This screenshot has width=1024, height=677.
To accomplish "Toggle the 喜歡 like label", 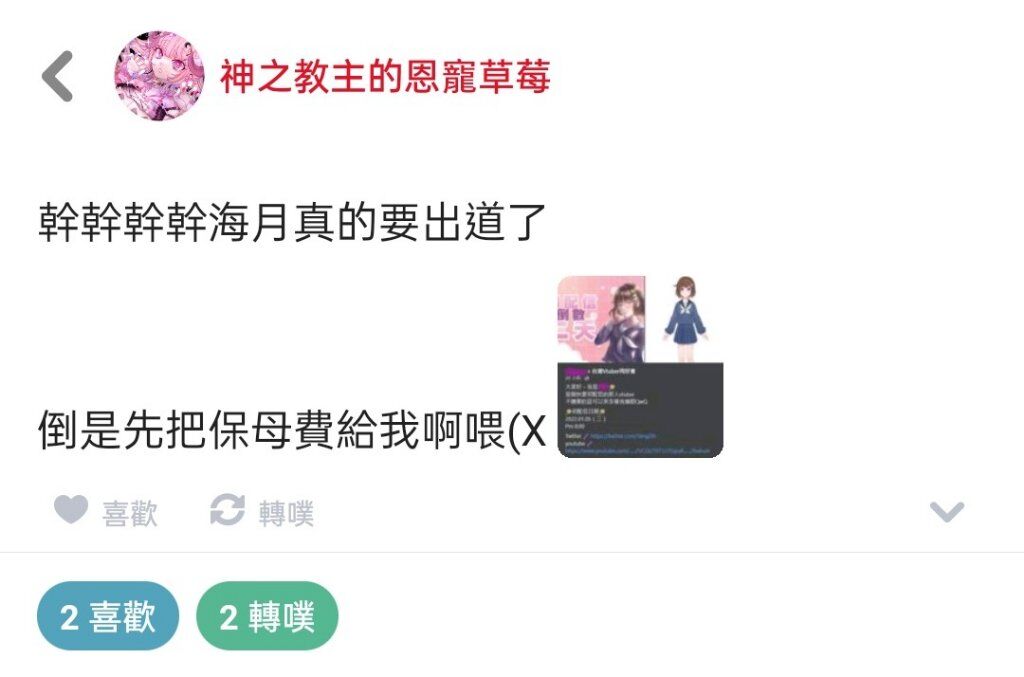I will coord(130,513).
